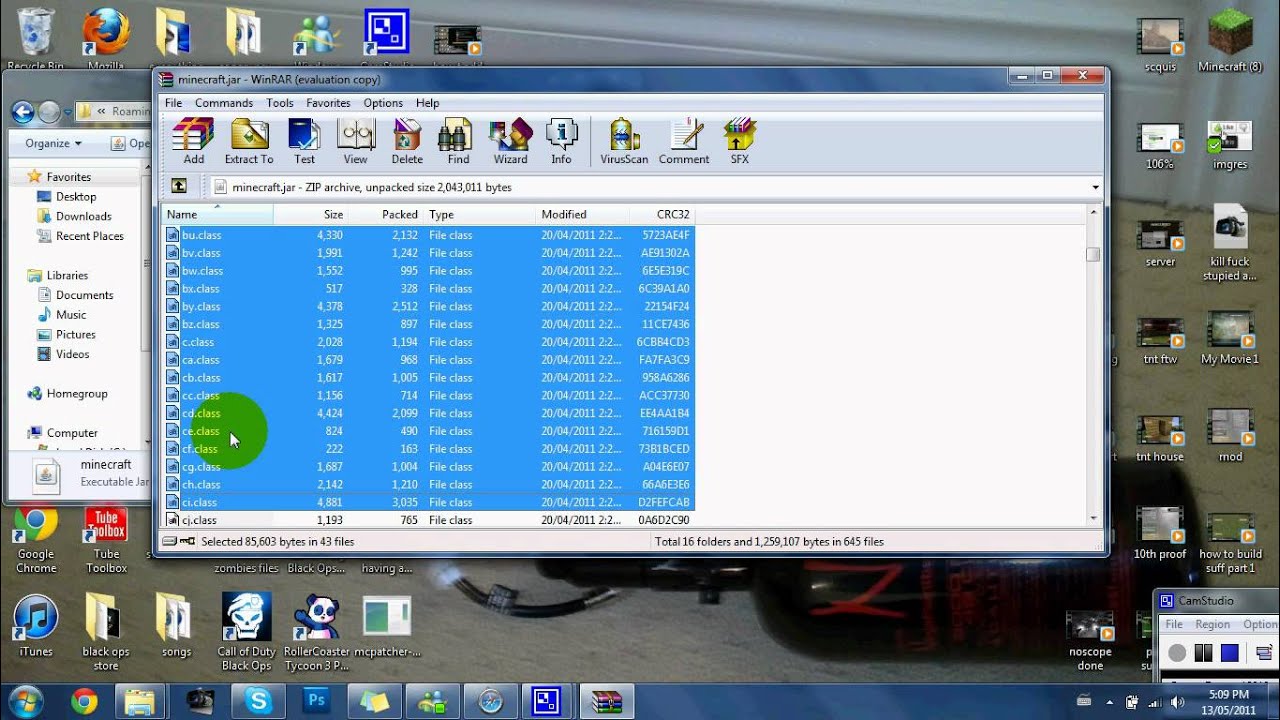This screenshot has height=720, width=1280.
Task: Go up one level in the archive
Action: [179, 186]
